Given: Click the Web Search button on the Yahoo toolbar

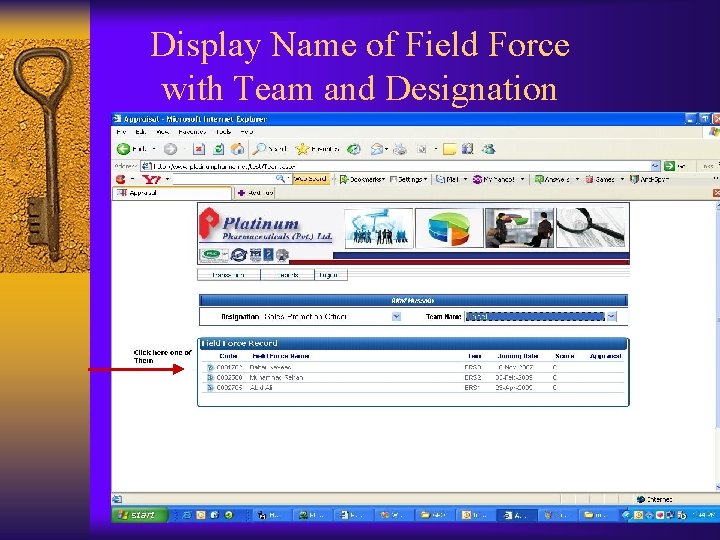Looking at the screenshot, I should click(x=311, y=179).
